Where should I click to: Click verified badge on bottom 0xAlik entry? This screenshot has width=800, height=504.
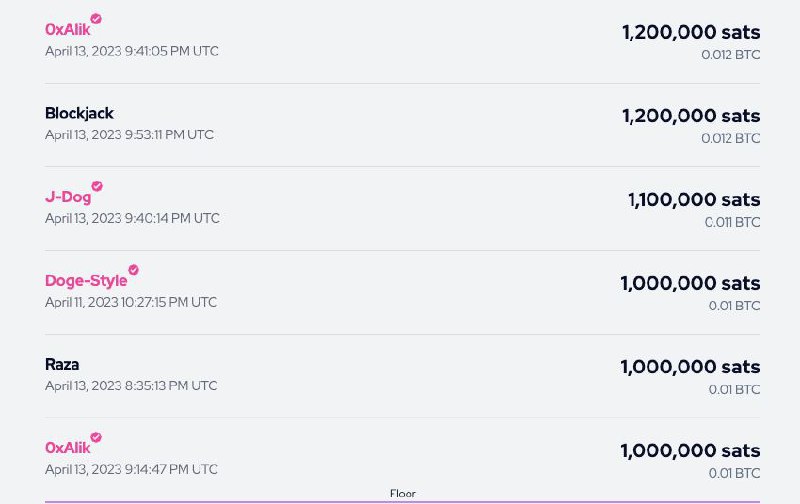pyautogui.click(x=96, y=438)
